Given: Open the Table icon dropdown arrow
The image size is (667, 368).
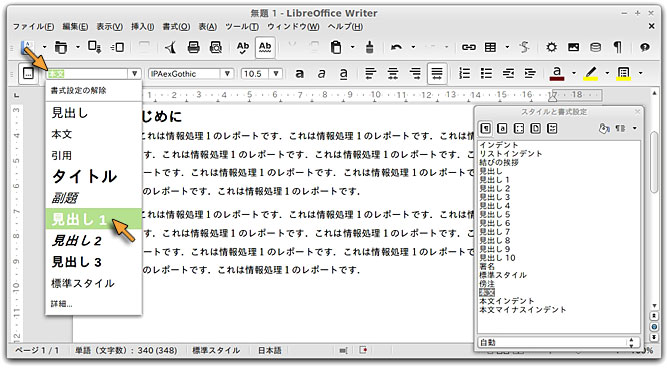Looking at the screenshot, I should pos(507,47).
